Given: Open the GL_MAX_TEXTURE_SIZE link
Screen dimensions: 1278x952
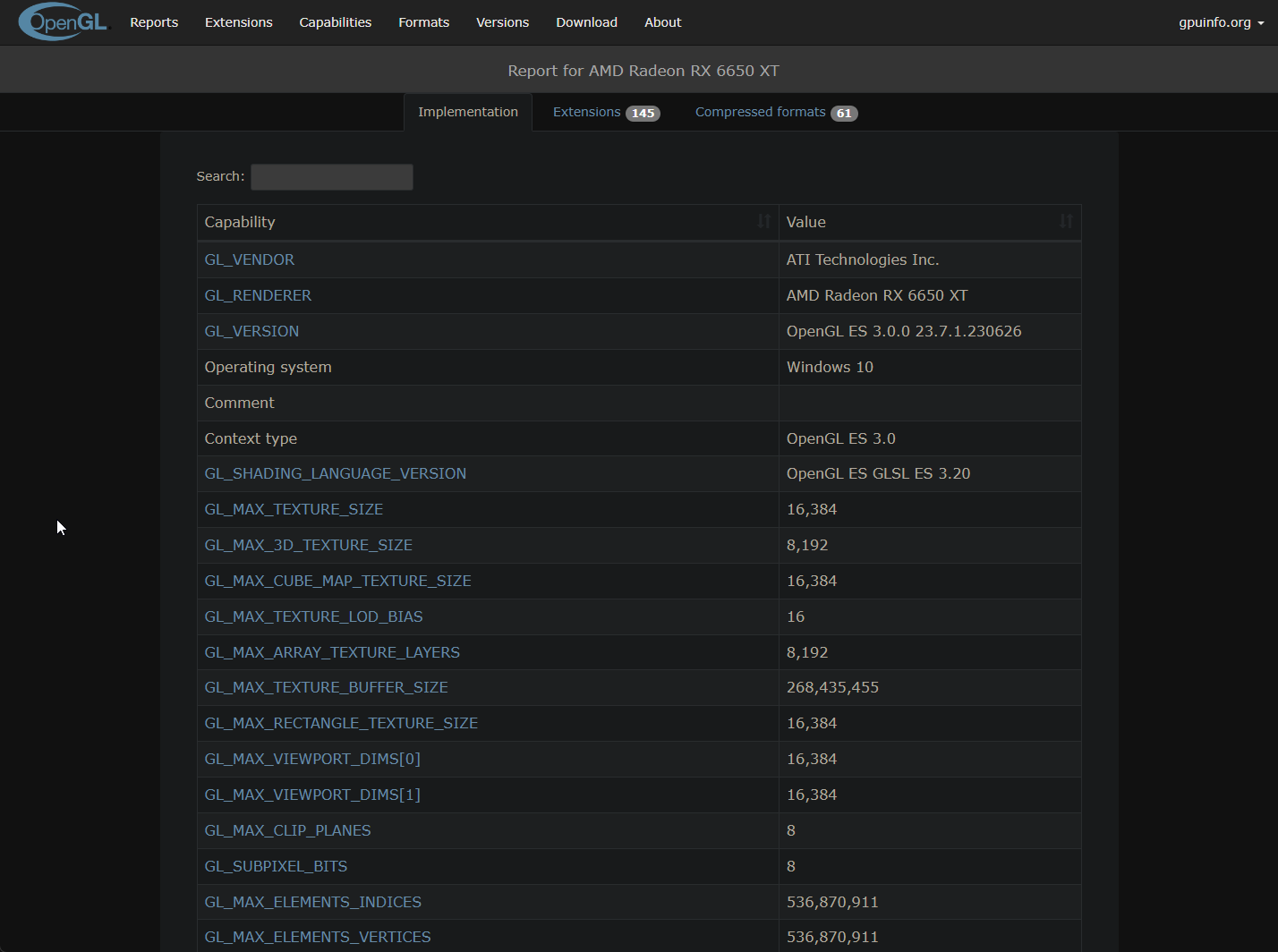Looking at the screenshot, I should coord(294,509).
